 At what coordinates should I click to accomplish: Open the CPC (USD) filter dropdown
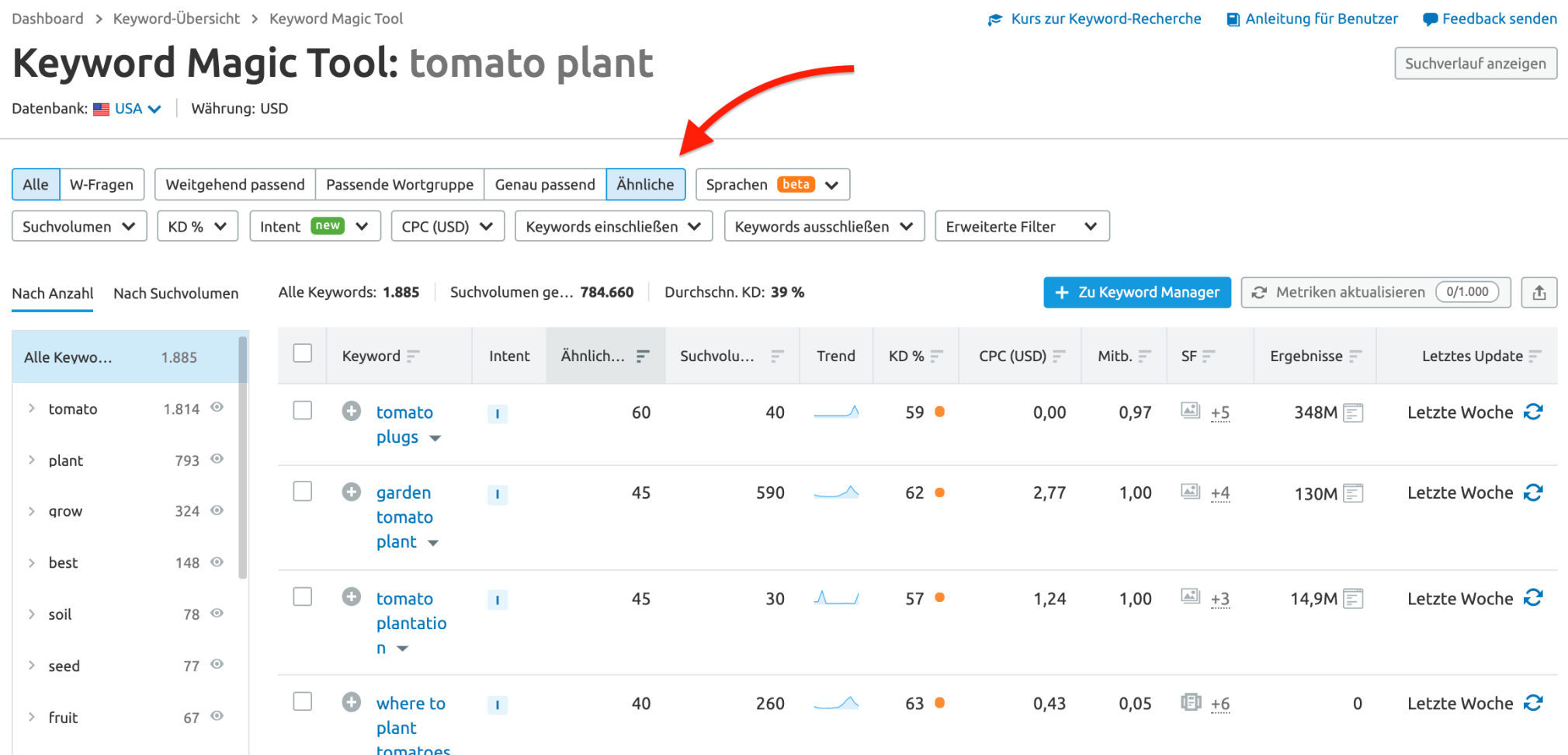click(448, 226)
